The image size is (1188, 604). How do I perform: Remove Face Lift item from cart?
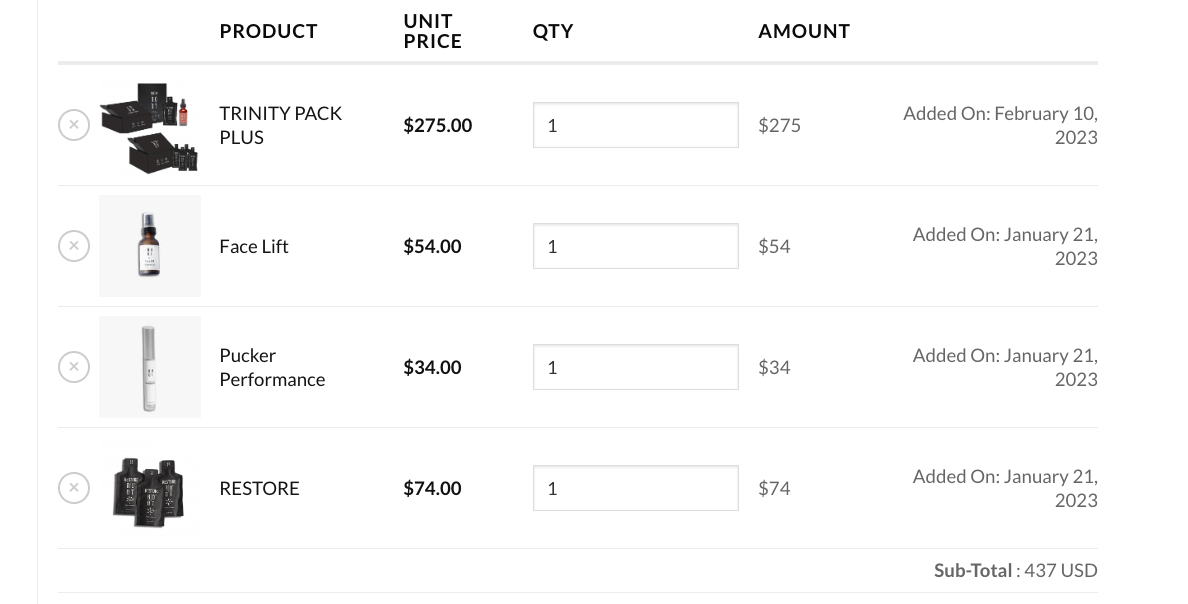[x=74, y=246]
